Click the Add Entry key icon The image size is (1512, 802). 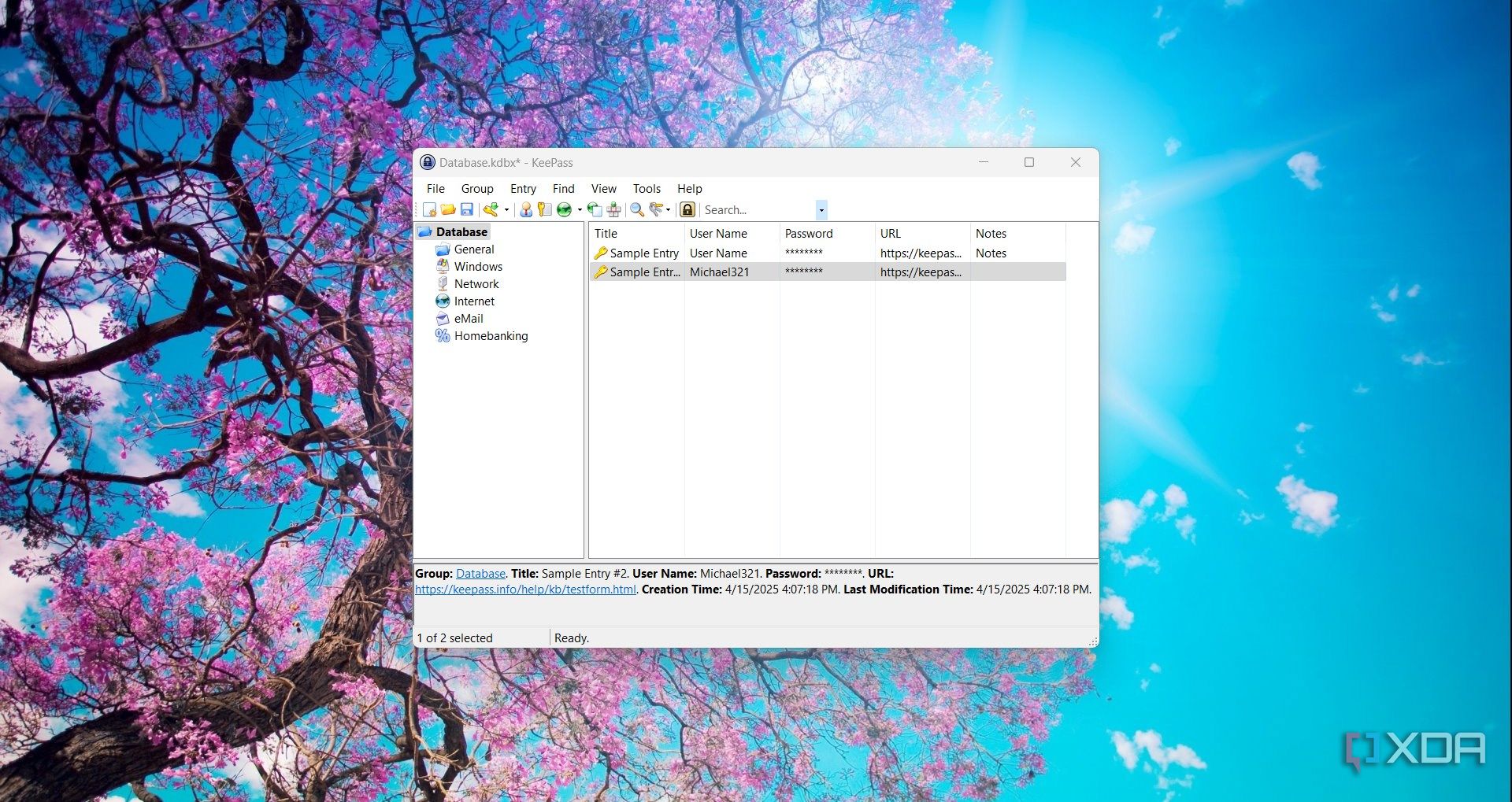[x=491, y=209]
